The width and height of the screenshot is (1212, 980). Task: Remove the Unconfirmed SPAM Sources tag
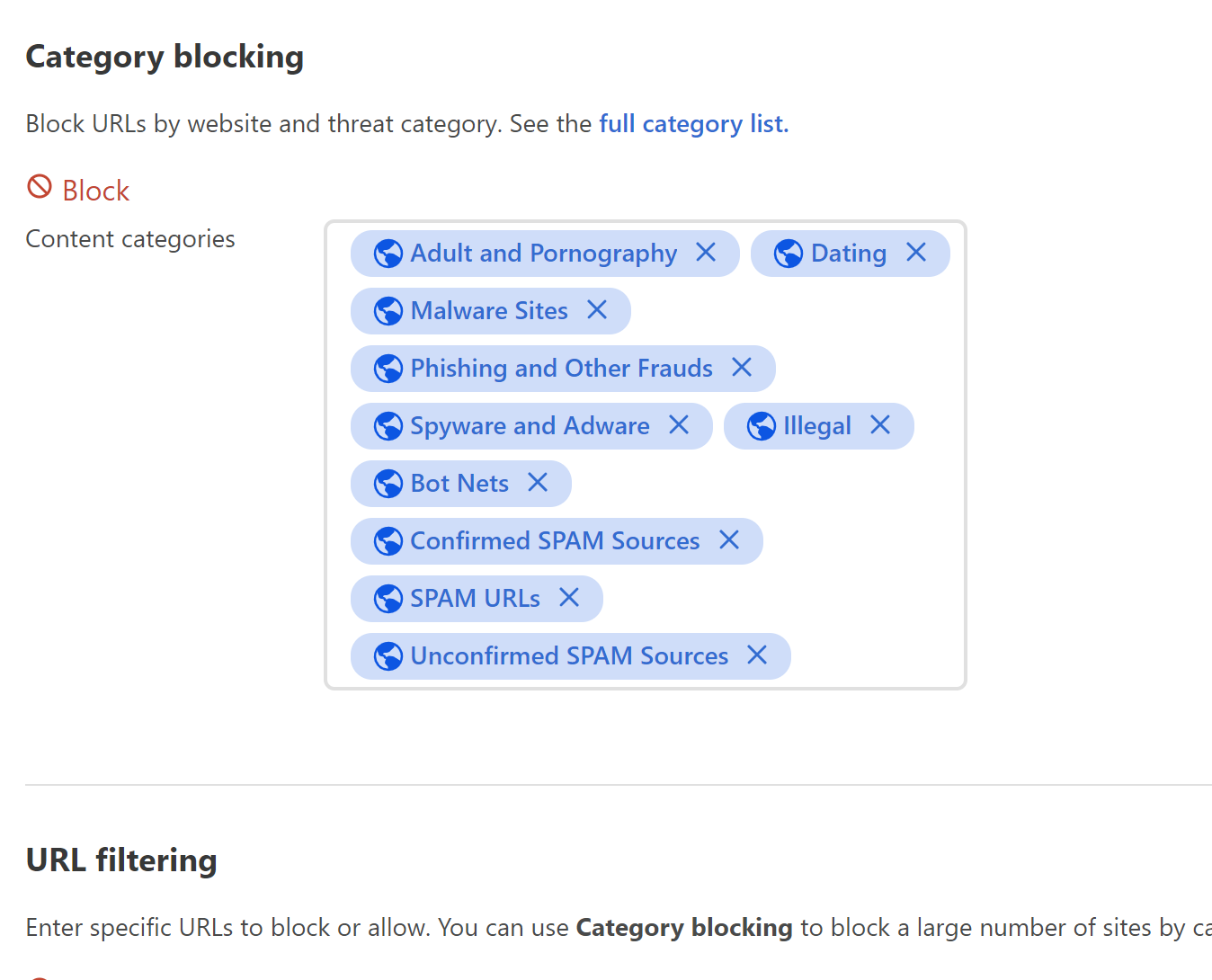tap(757, 655)
